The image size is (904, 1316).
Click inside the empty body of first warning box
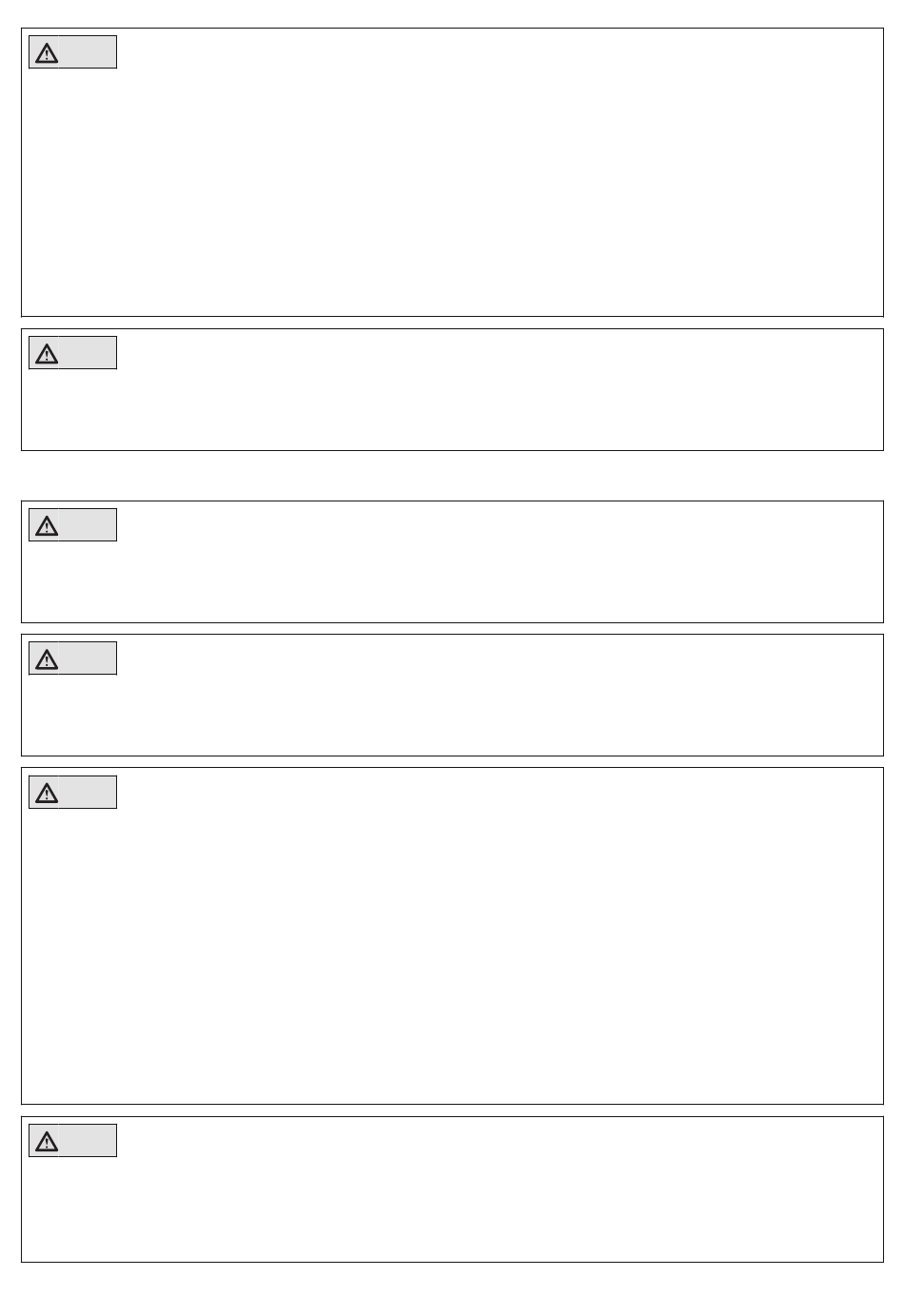click(452, 190)
